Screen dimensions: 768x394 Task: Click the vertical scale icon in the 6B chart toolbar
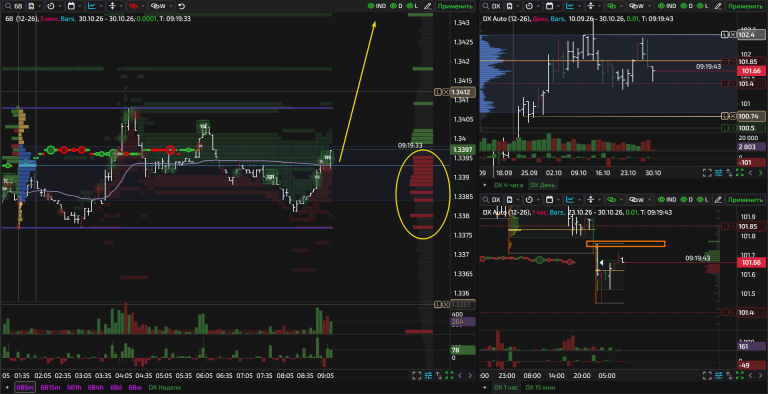click(x=112, y=6)
